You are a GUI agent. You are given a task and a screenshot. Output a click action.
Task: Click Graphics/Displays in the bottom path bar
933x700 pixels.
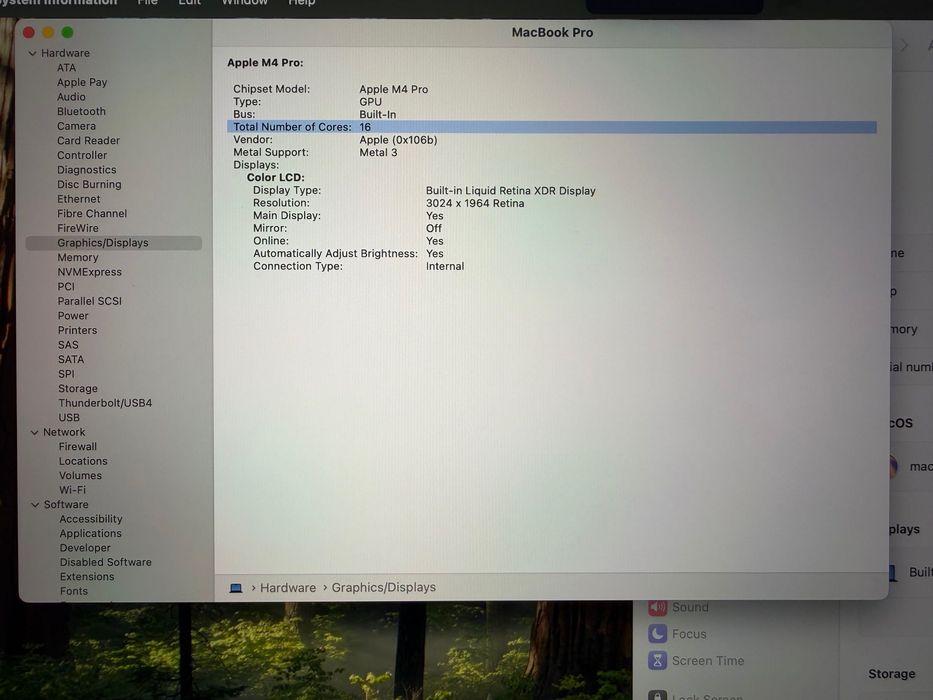(x=384, y=588)
